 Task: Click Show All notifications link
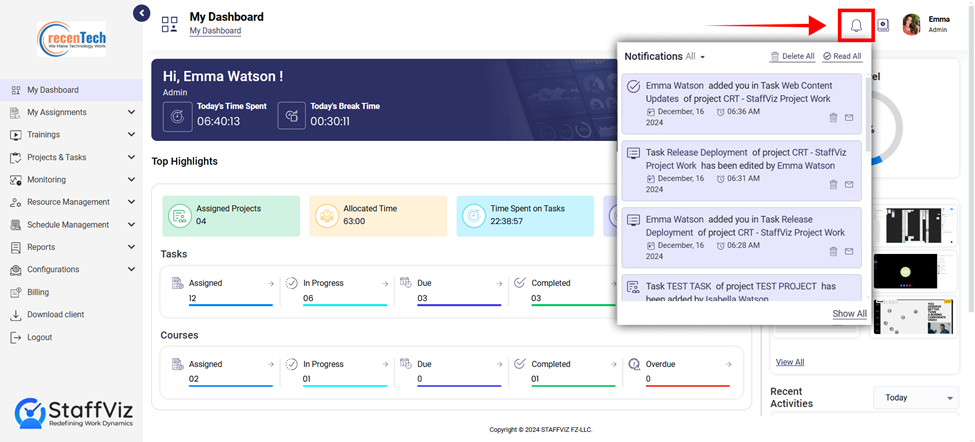[849, 314]
